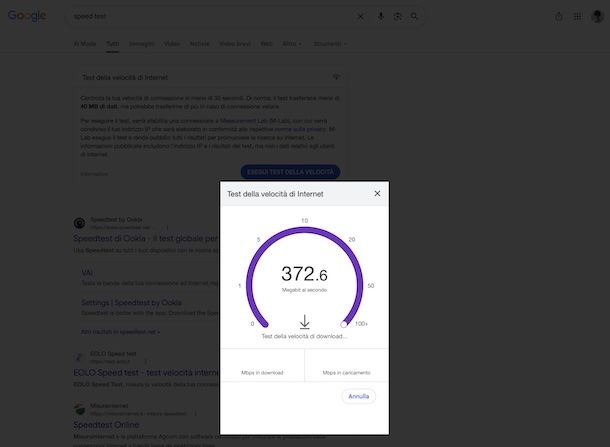Open the 'EOLO Speed test' result title
This screenshot has height=447, width=610.
147,372
